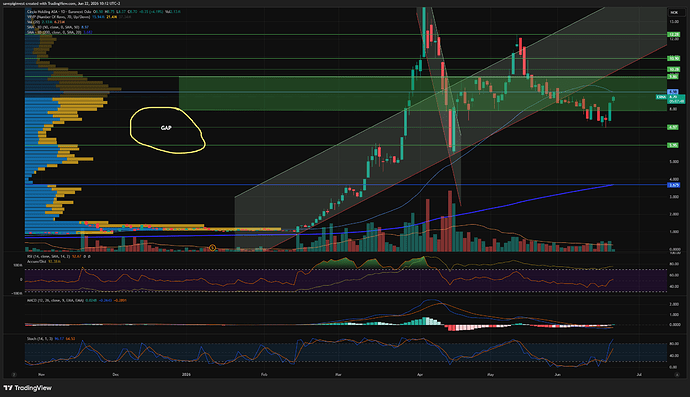The height and width of the screenshot is (397, 690).
Task: Click the Nov label on the time axis
Action: (x=41, y=375)
